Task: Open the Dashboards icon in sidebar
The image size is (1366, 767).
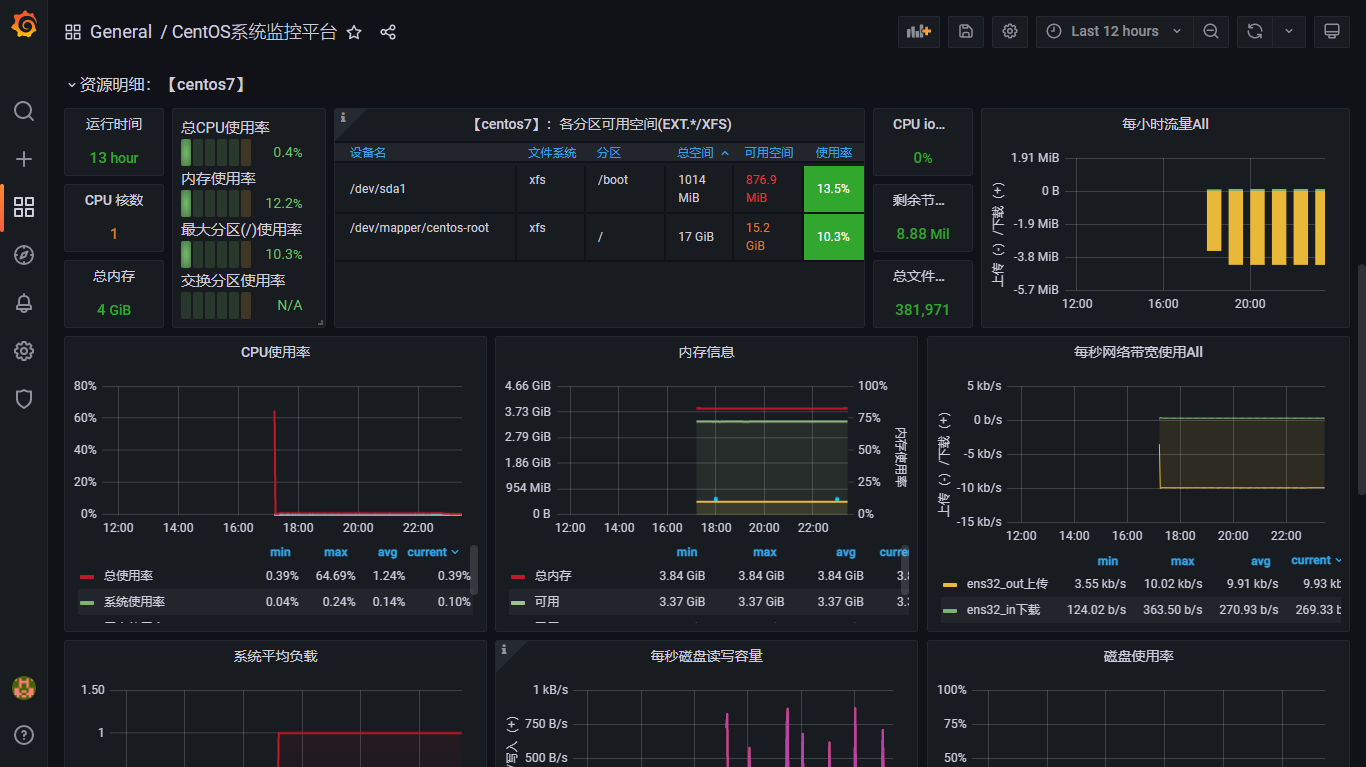Action: (x=24, y=207)
